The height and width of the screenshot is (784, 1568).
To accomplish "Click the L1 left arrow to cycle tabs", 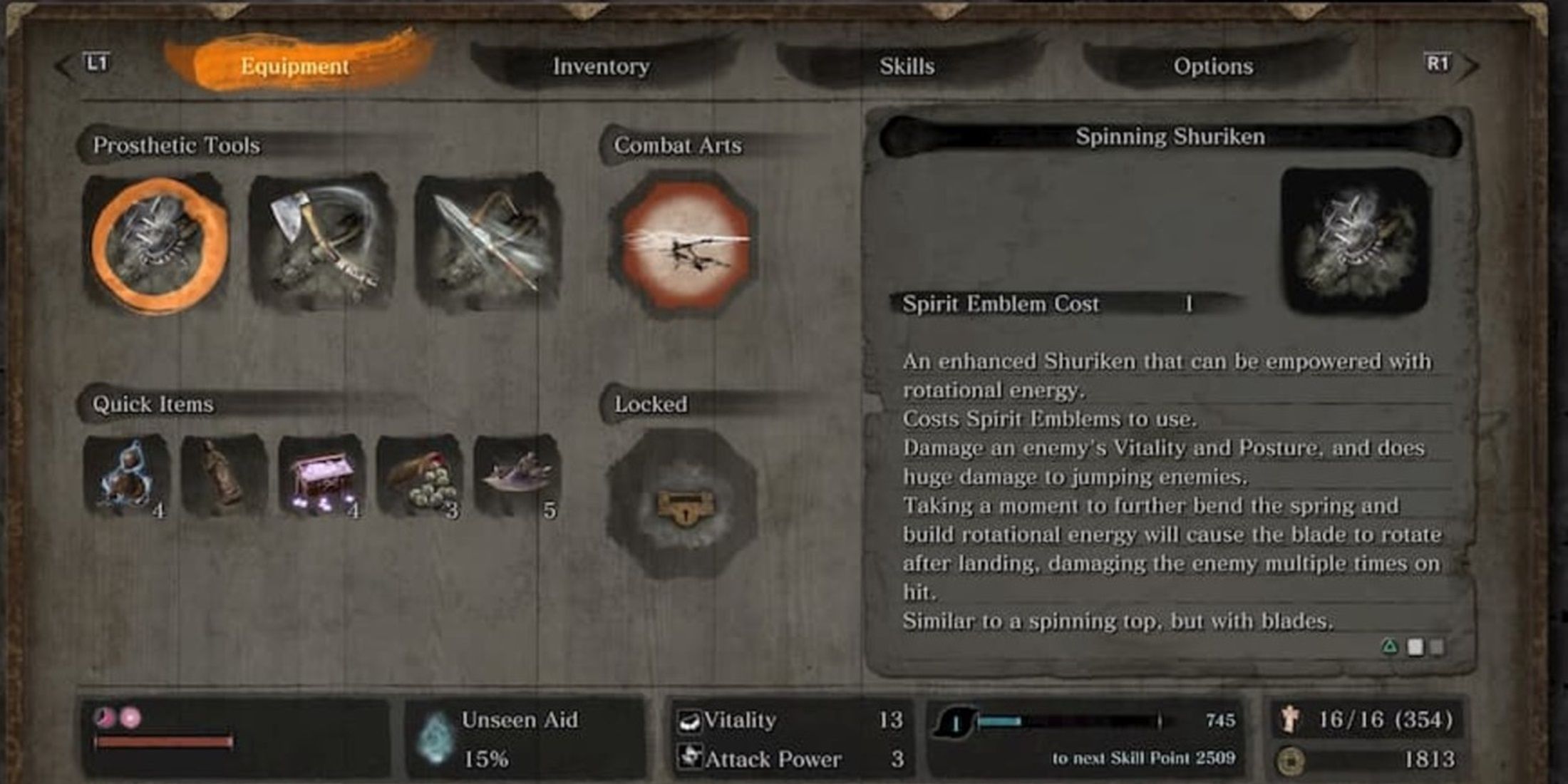I will point(84,65).
